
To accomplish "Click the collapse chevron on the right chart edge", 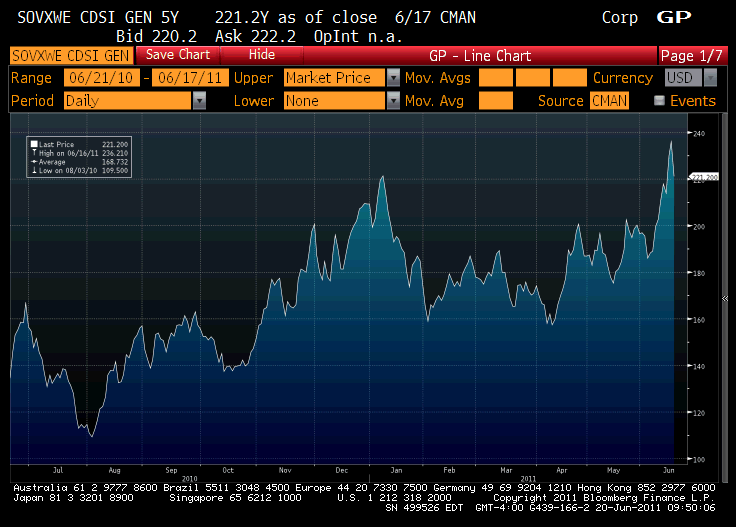I will [x=725, y=298].
